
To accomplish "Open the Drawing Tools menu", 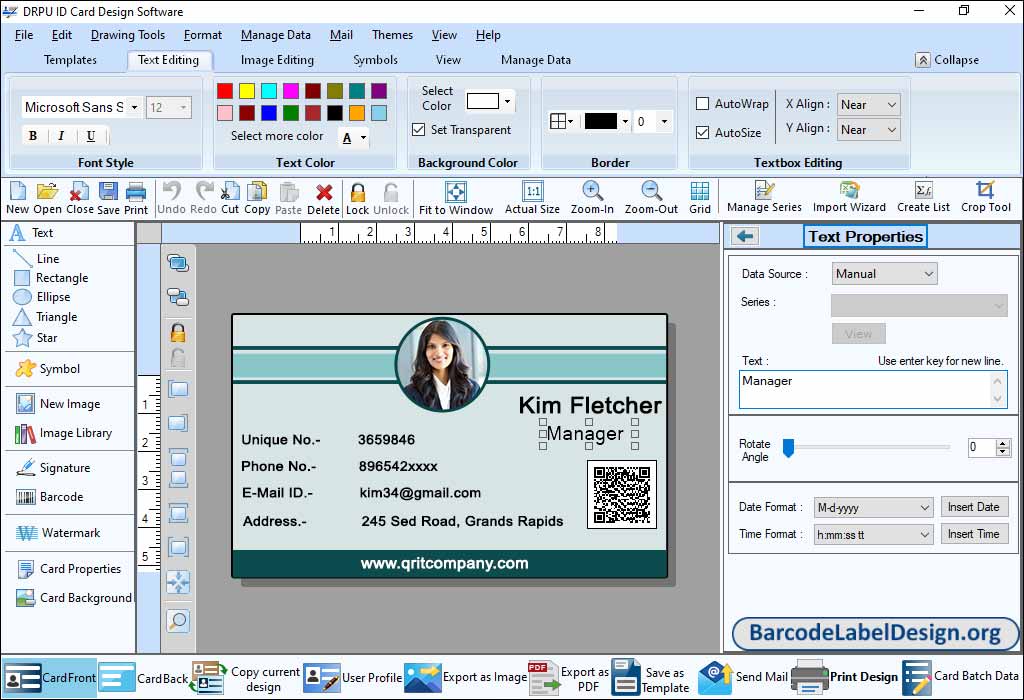I will tap(128, 35).
